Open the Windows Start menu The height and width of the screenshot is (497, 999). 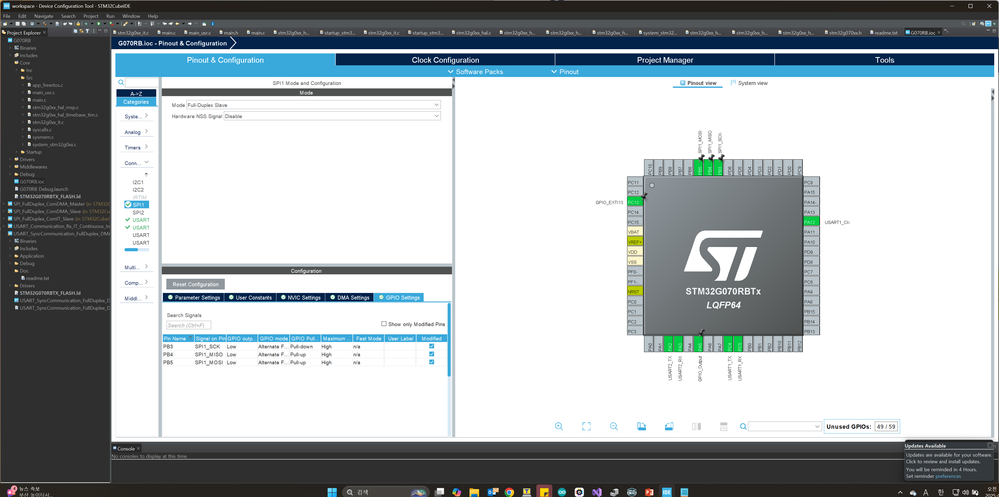[x=332, y=492]
